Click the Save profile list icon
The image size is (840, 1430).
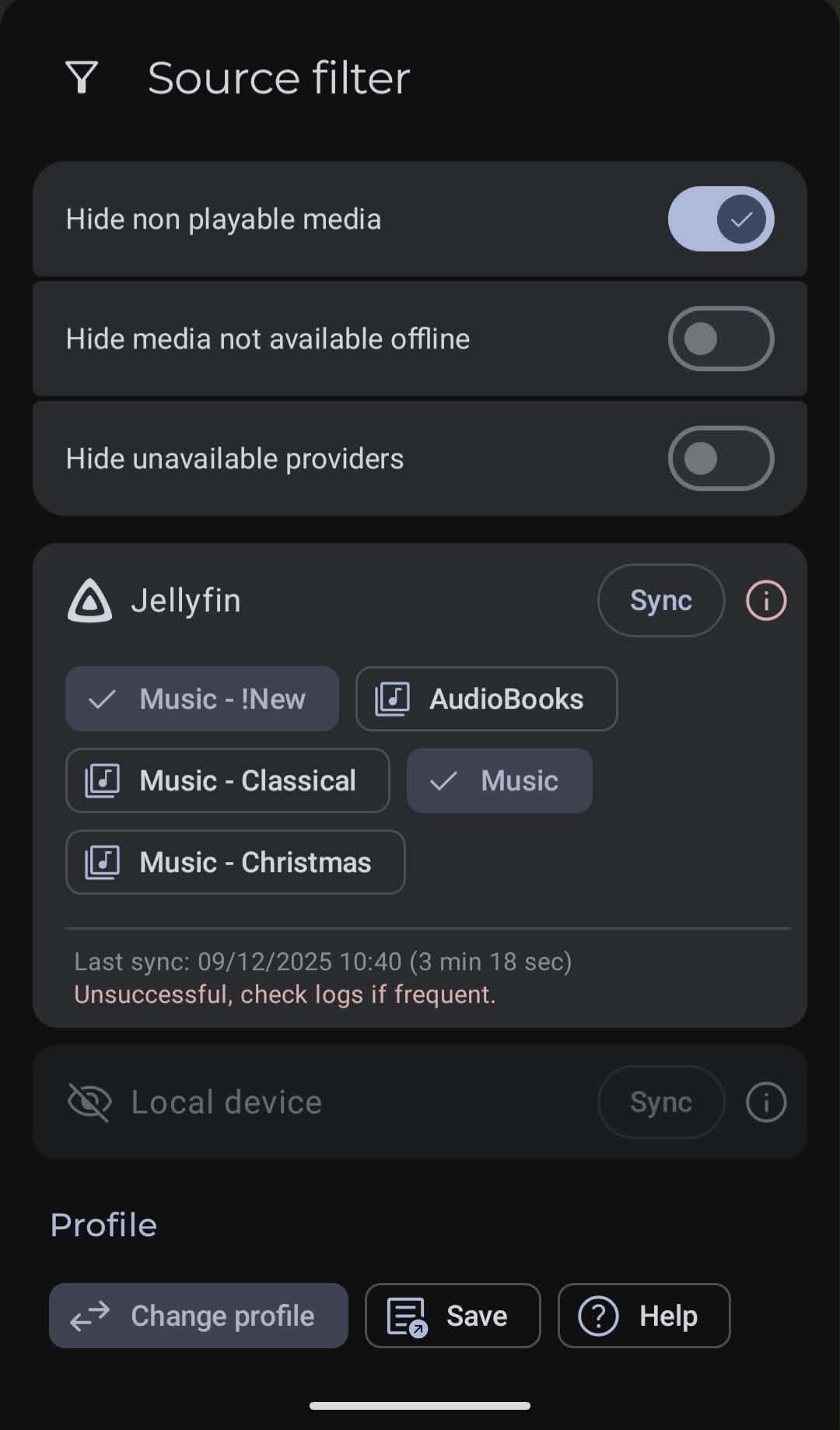(407, 1316)
